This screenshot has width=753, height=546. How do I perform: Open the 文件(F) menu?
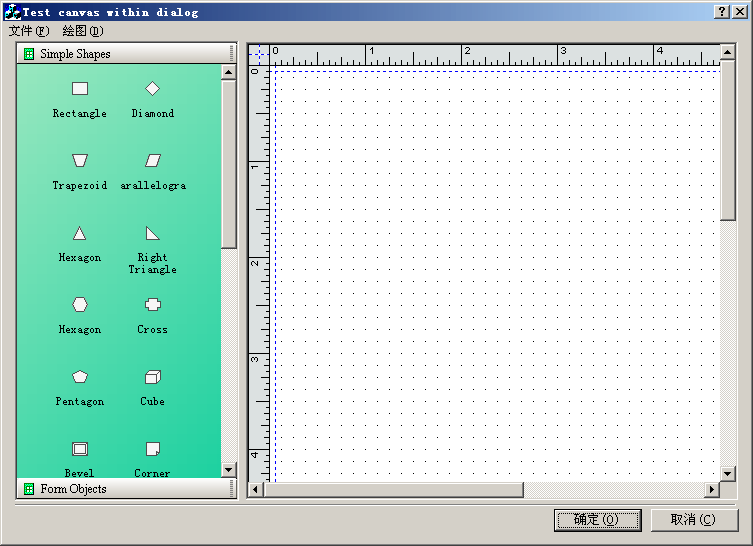click(x=28, y=31)
